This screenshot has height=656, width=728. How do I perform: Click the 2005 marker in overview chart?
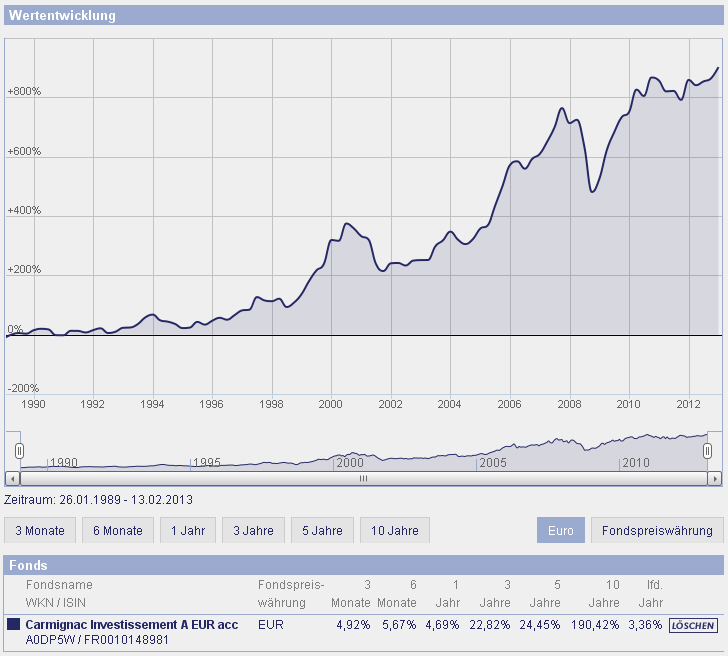[x=493, y=463]
